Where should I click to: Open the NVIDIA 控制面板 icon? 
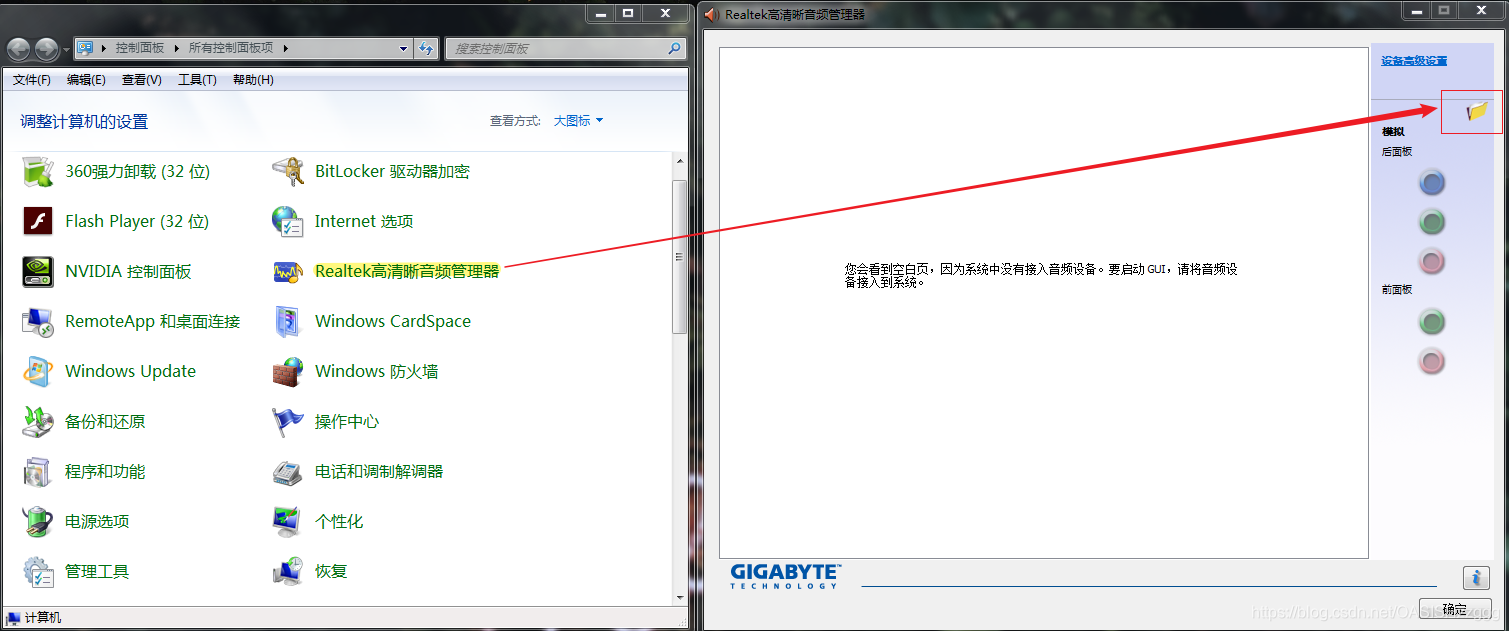coord(38,271)
